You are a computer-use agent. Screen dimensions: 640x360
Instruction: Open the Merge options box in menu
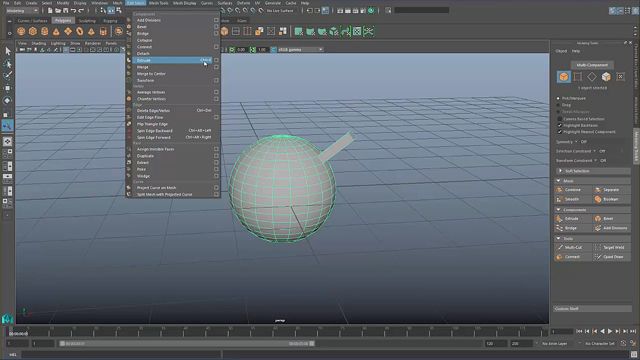click(216, 67)
